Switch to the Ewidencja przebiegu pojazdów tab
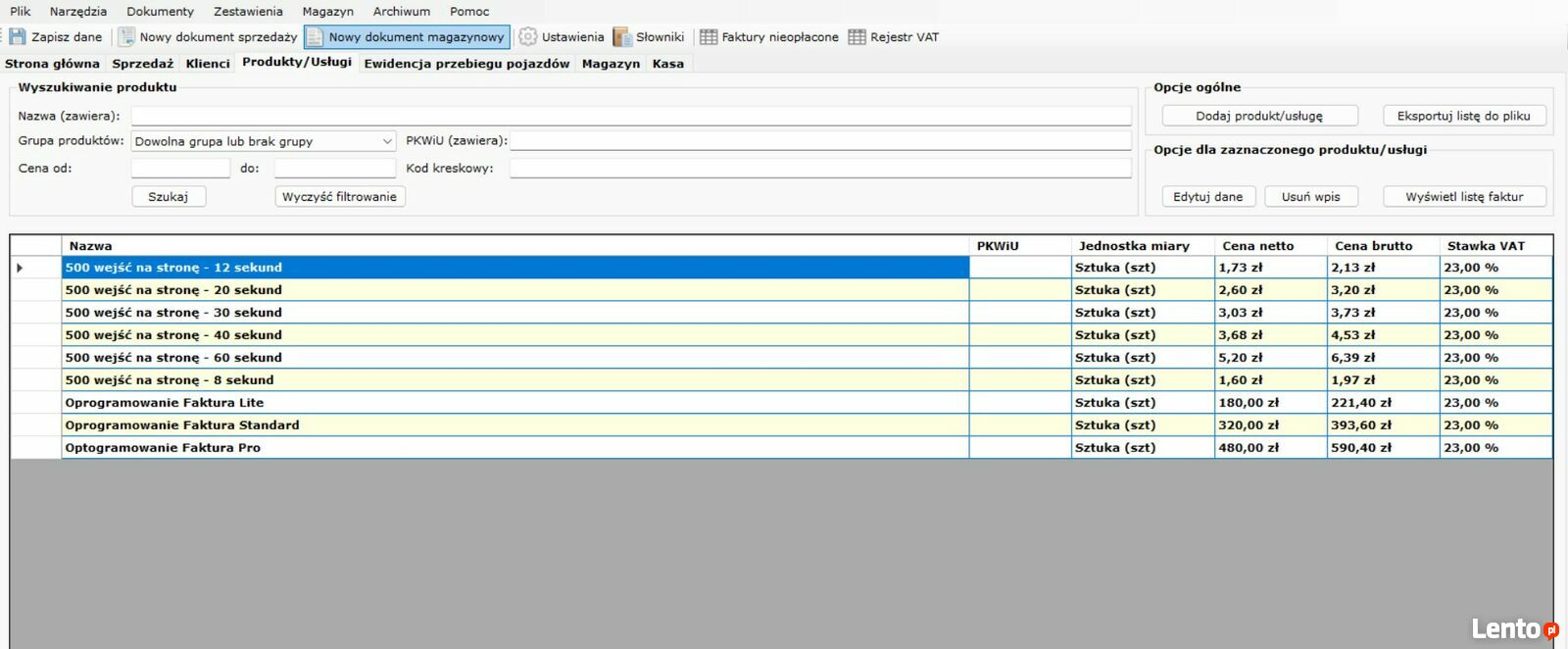The height and width of the screenshot is (649, 1568). point(466,64)
